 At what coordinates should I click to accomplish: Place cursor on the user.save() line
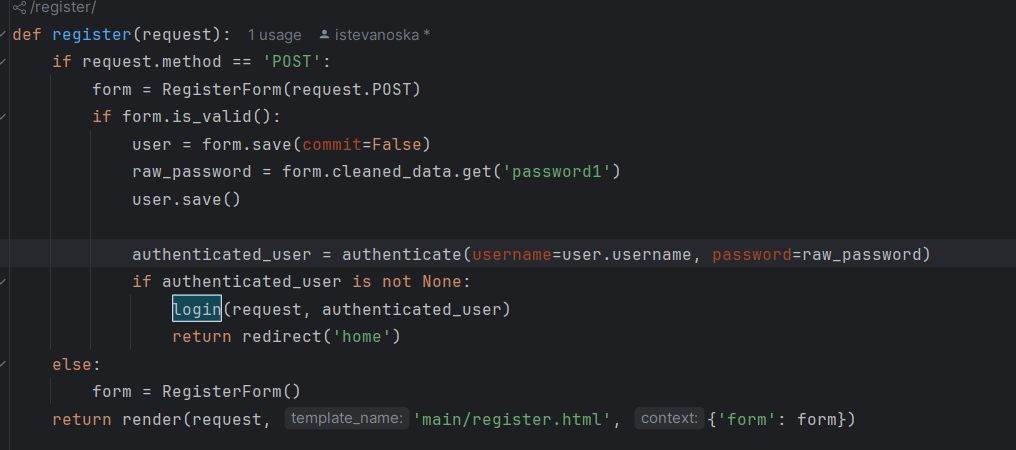click(x=186, y=199)
